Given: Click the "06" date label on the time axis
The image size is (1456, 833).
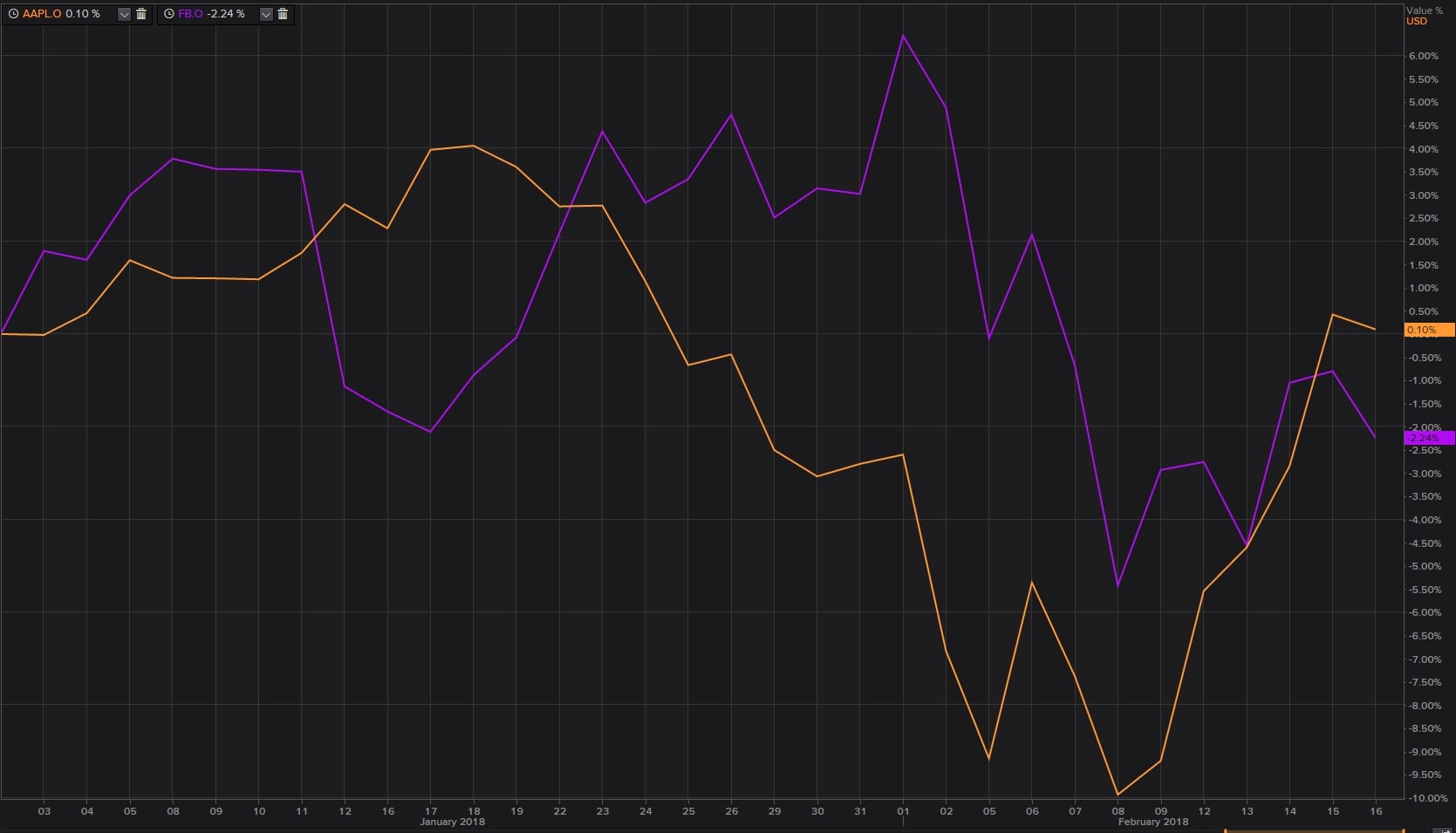Looking at the screenshot, I should pyautogui.click(x=1032, y=811).
